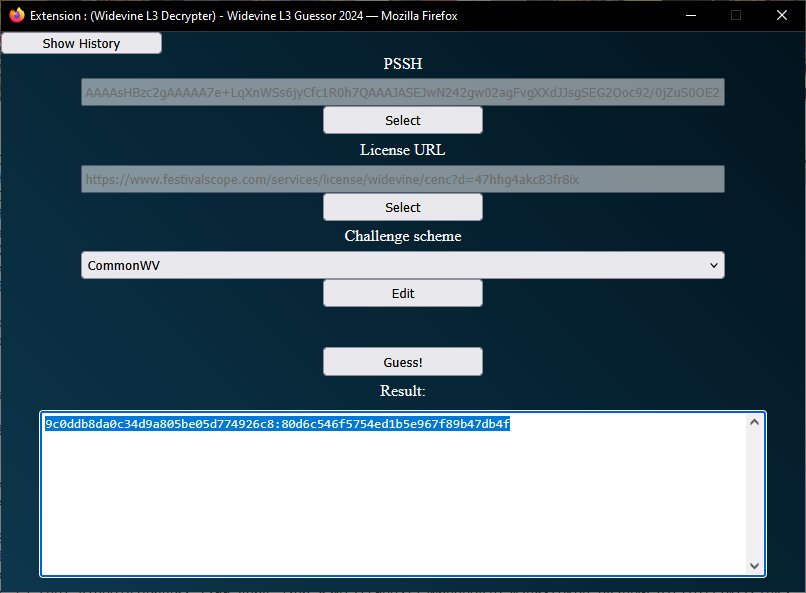Click the highlighted key in Result box

click(x=278, y=423)
